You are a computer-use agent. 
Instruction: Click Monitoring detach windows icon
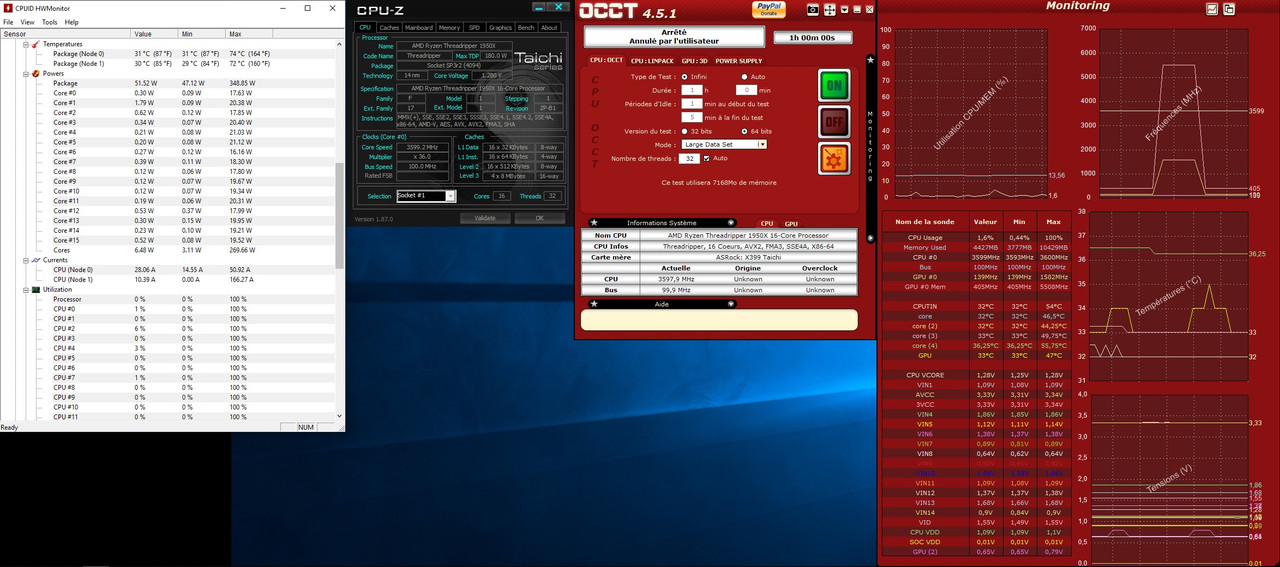coord(1229,9)
